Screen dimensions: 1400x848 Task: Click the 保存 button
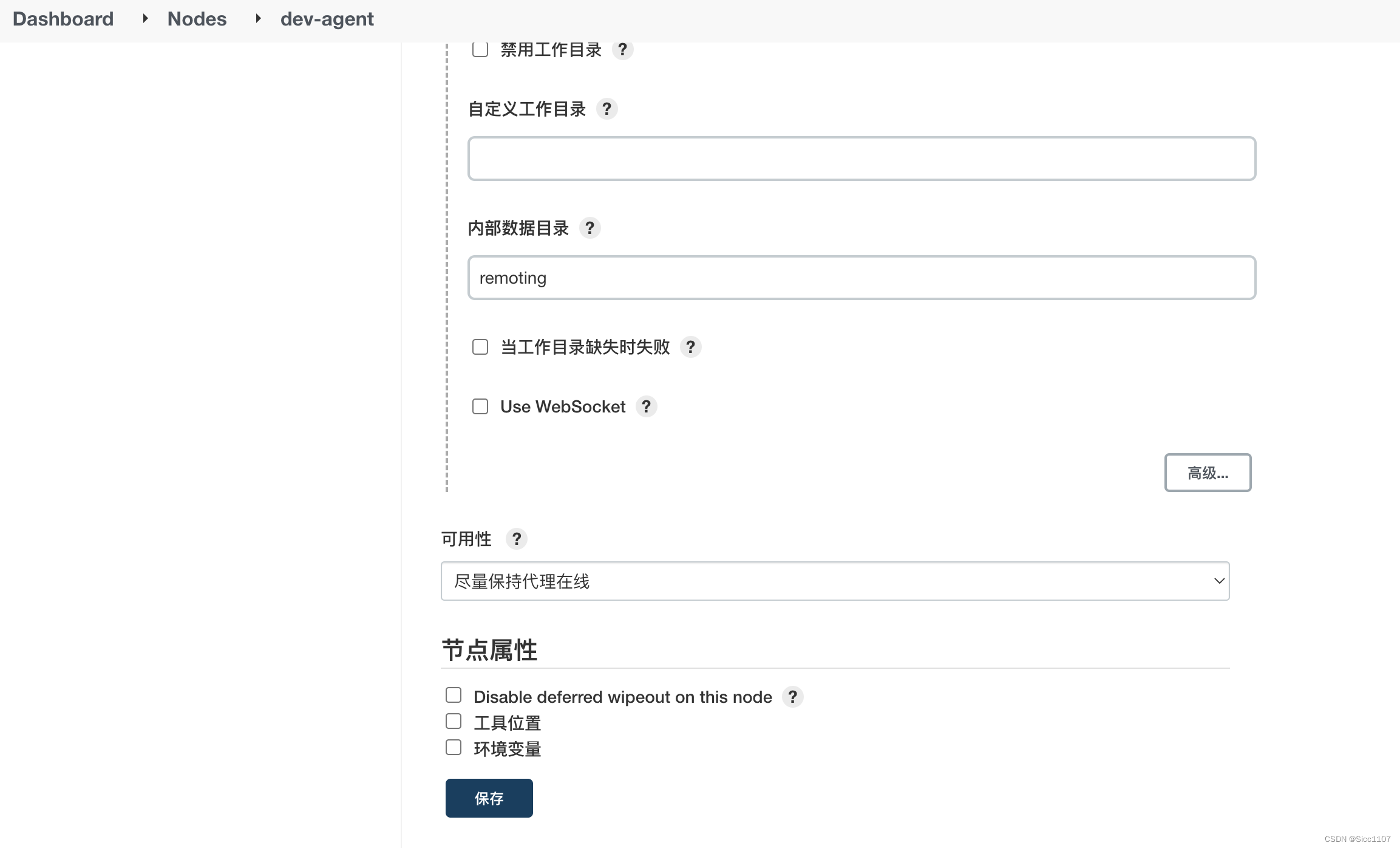click(x=489, y=798)
